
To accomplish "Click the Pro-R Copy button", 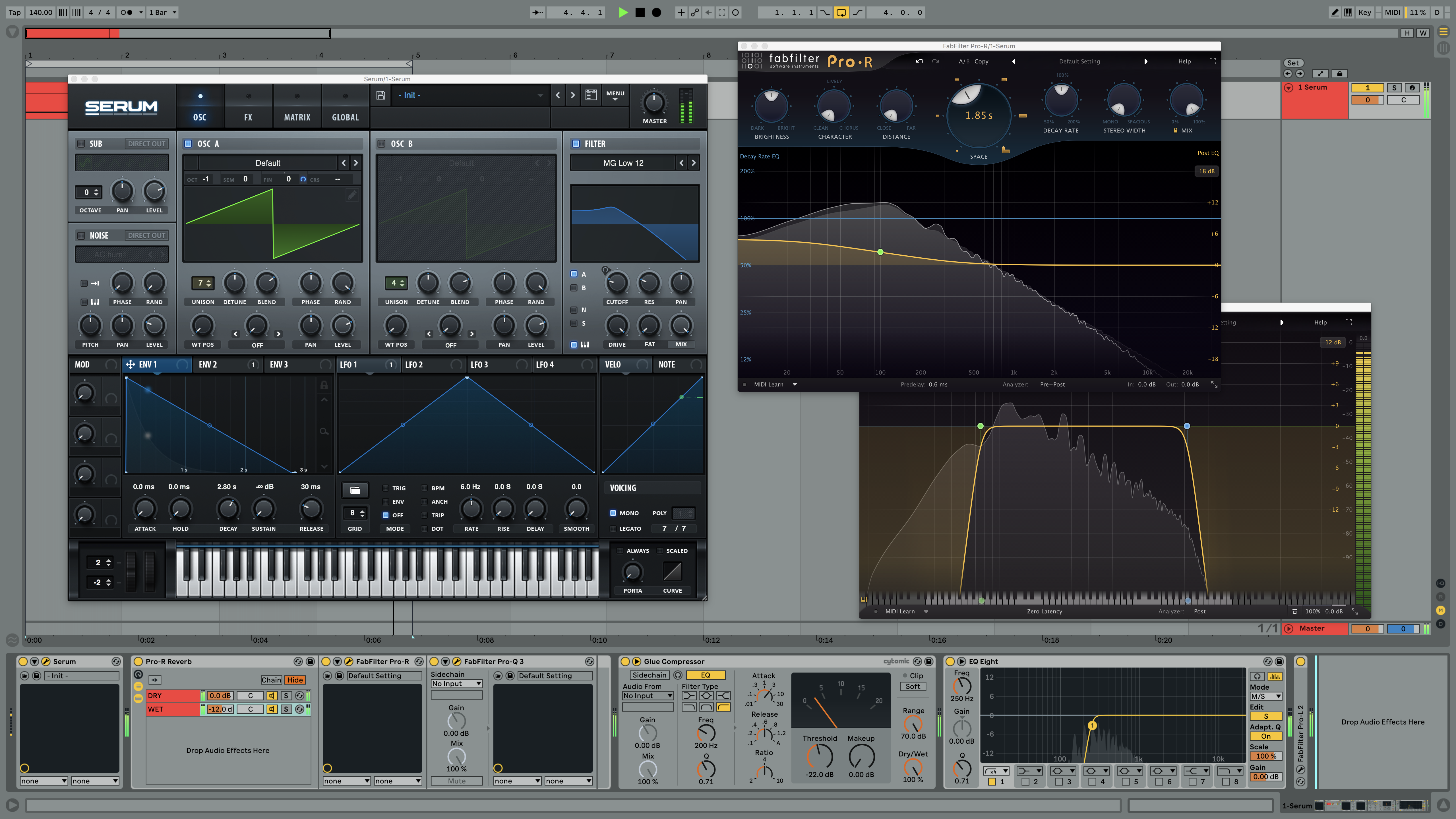I will pos(981,61).
